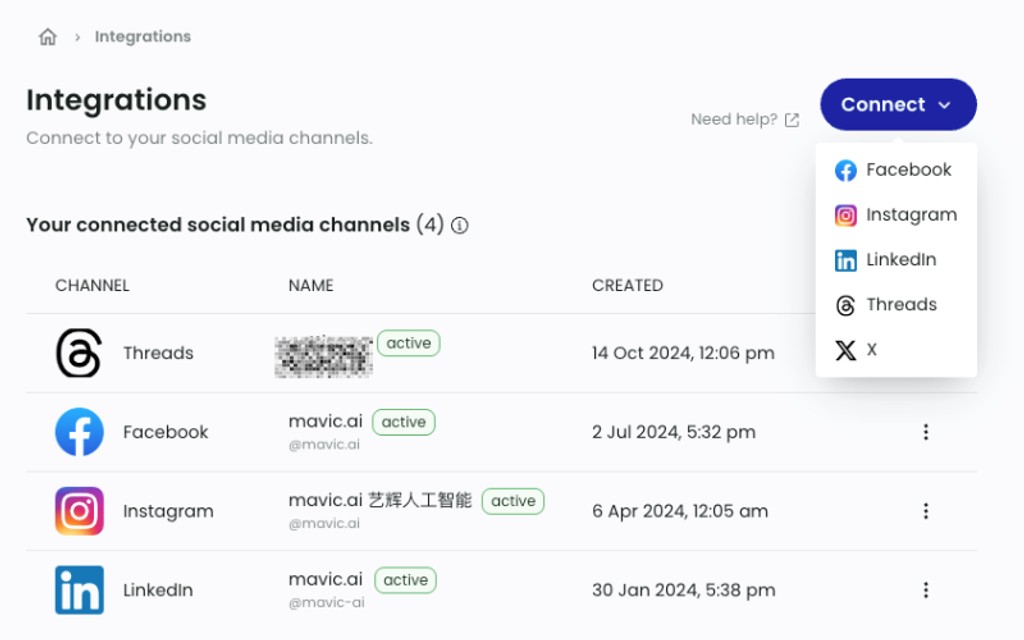Click the Integrations breadcrumb link

[142, 37]
